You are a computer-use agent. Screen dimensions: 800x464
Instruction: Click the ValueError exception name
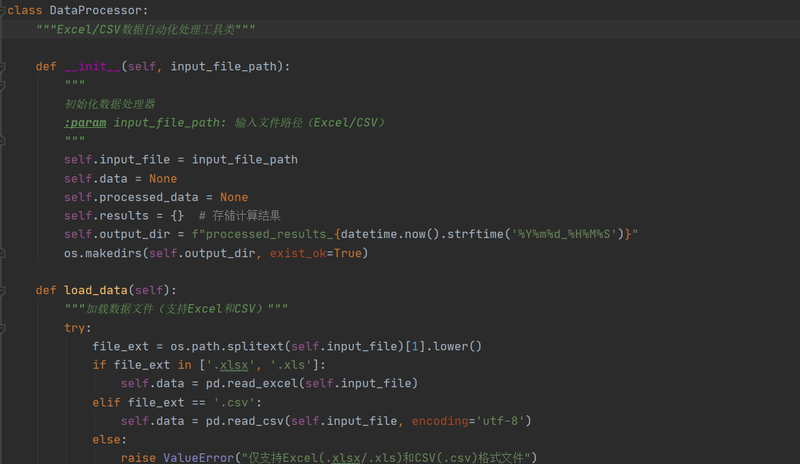[198, 457]
